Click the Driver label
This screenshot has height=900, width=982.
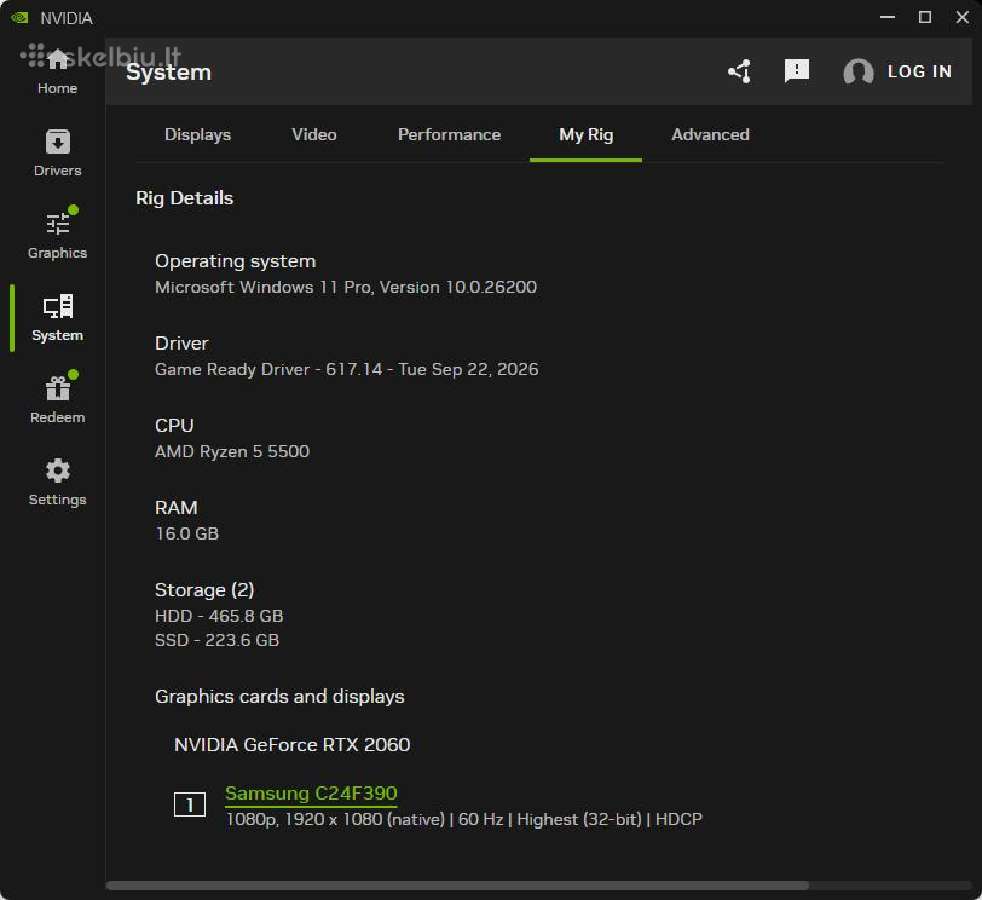(x=181, y=343)
